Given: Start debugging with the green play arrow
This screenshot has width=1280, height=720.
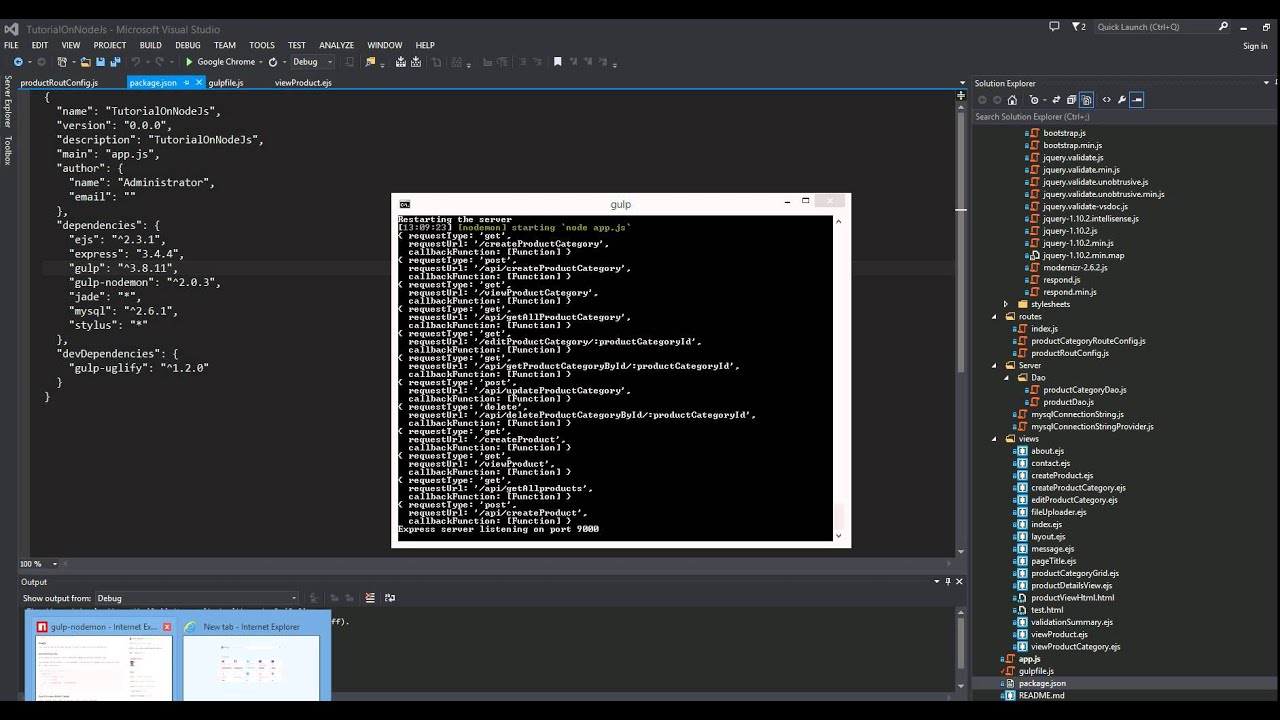Looking at the screenshot, I should (189, 62).
